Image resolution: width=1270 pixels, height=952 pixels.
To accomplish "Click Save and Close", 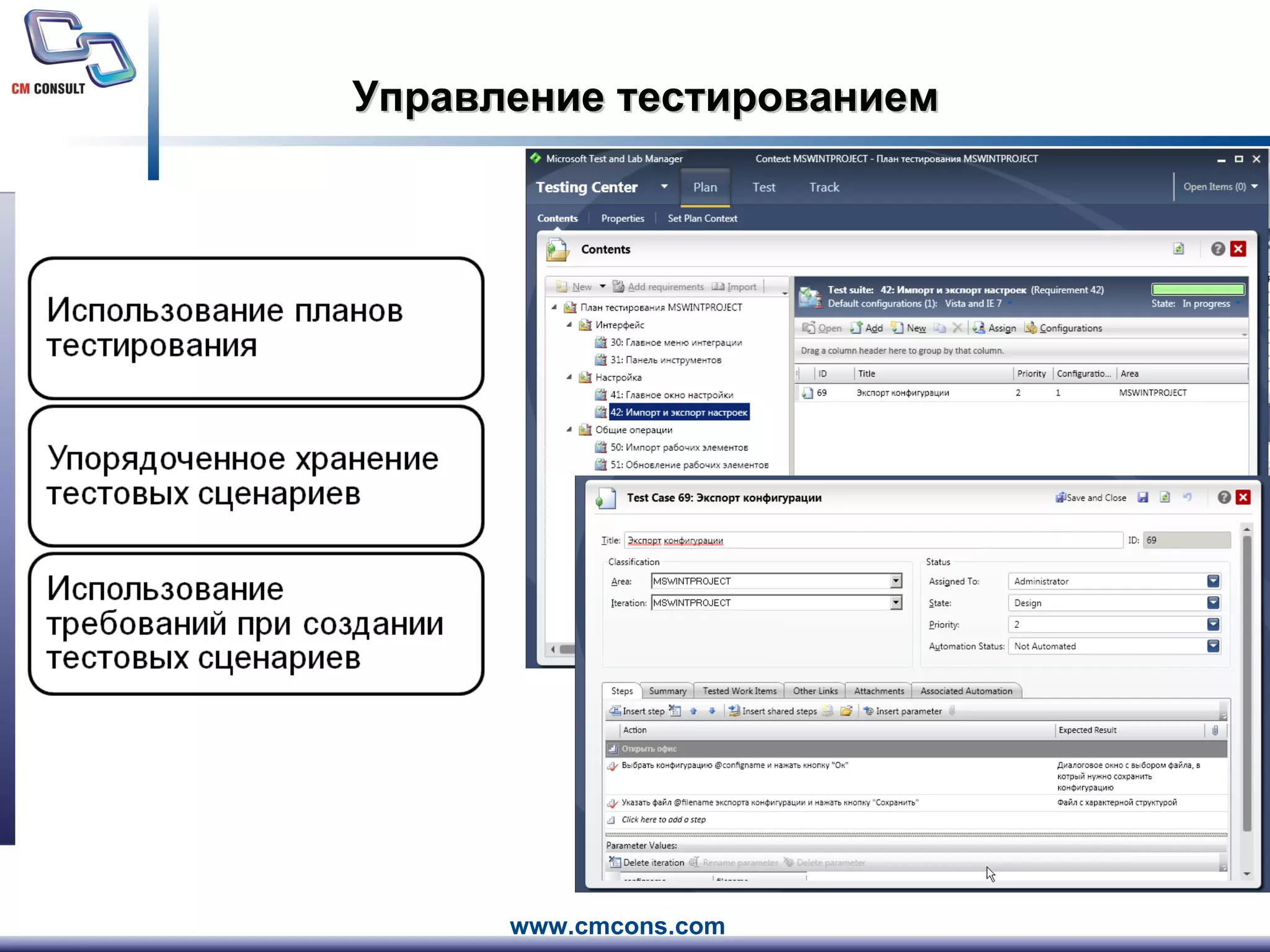I will [x=1091, y=498].
